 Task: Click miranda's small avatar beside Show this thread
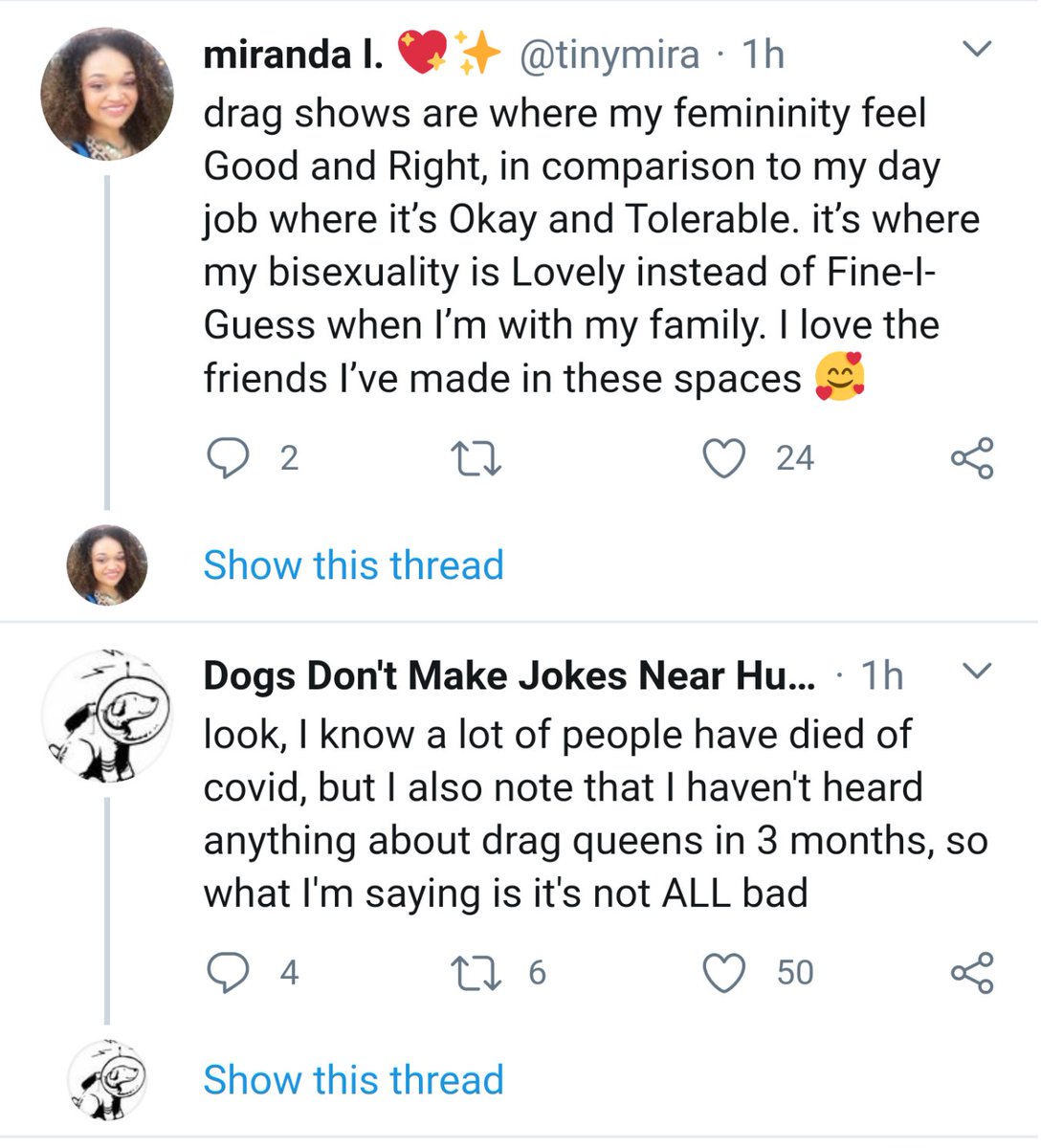pyautogui.click(x=106, y=565)
